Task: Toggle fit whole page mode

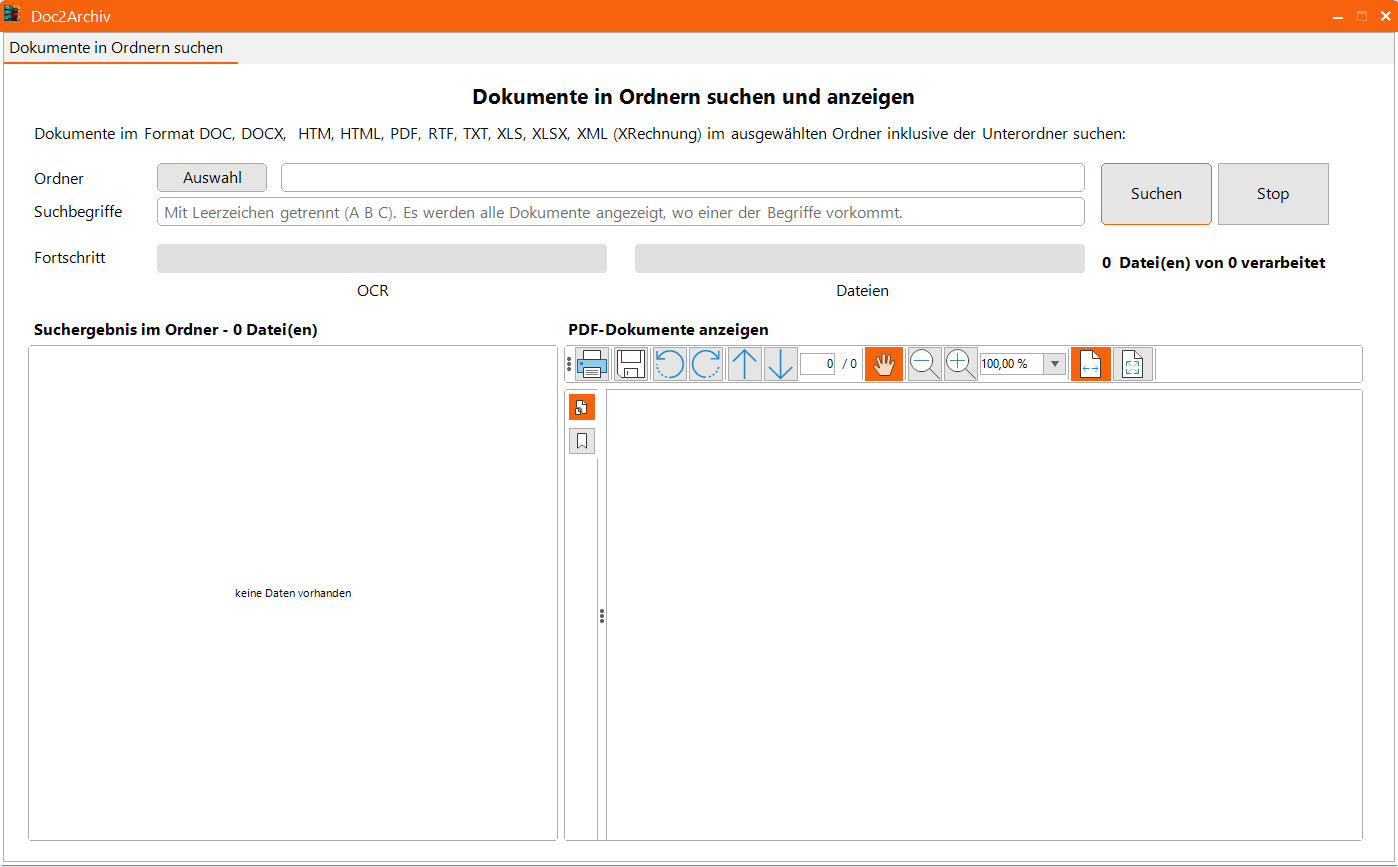Action: click(1132, 364)
